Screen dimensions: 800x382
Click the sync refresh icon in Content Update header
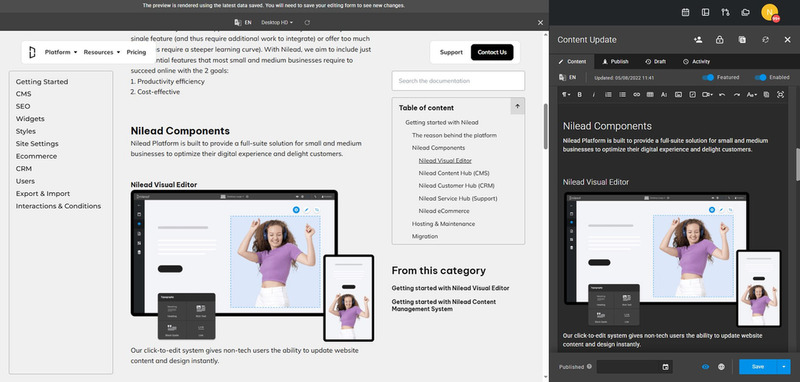765,40
